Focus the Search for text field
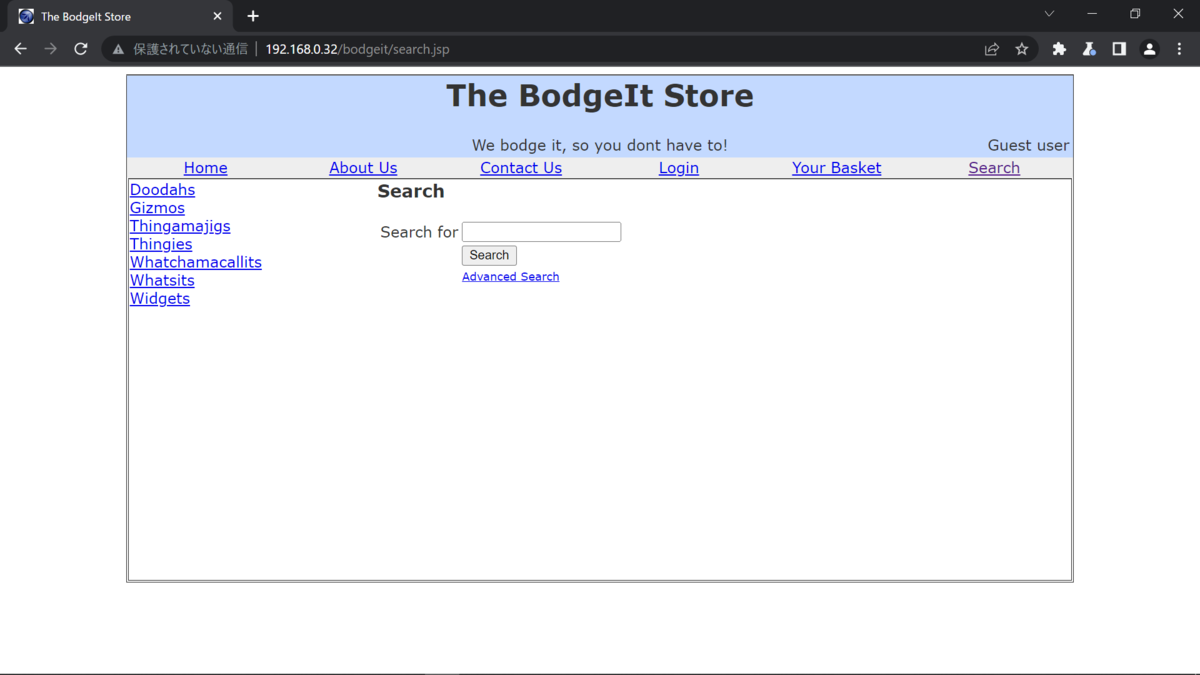 [541, 232]
